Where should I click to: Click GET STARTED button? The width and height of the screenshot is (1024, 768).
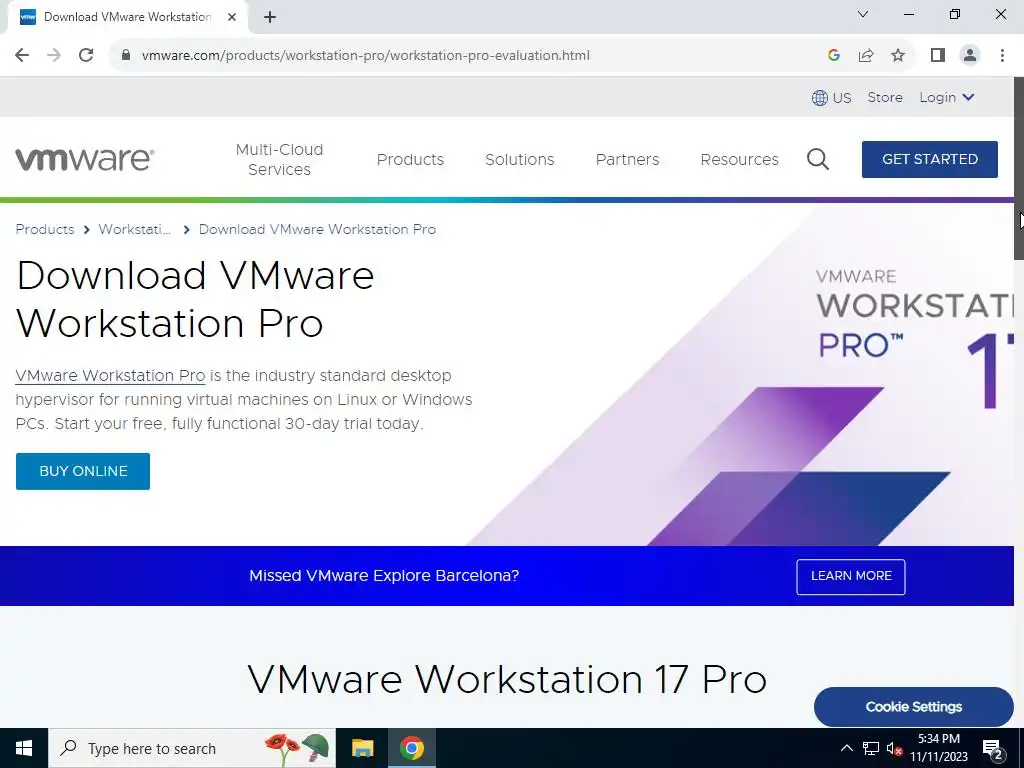pyautogui.click(x=930, y=159)
